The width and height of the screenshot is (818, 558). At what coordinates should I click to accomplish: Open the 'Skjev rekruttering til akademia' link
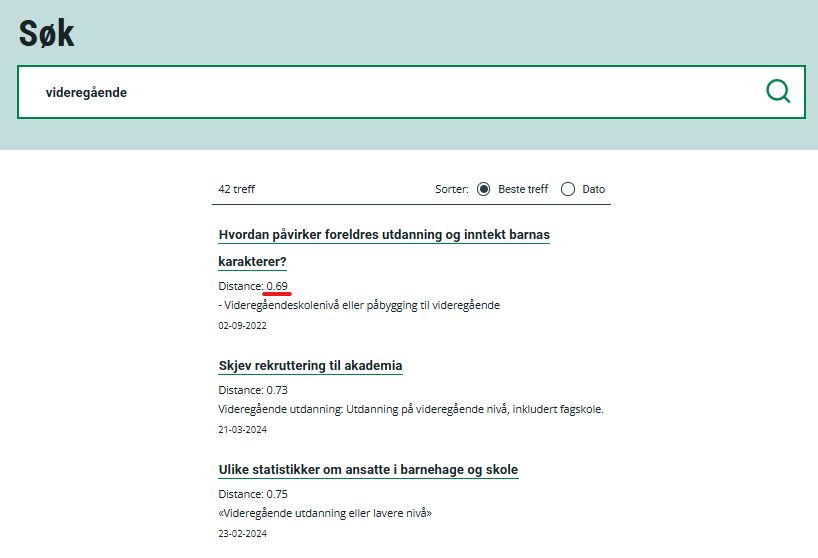coord(310,365)
